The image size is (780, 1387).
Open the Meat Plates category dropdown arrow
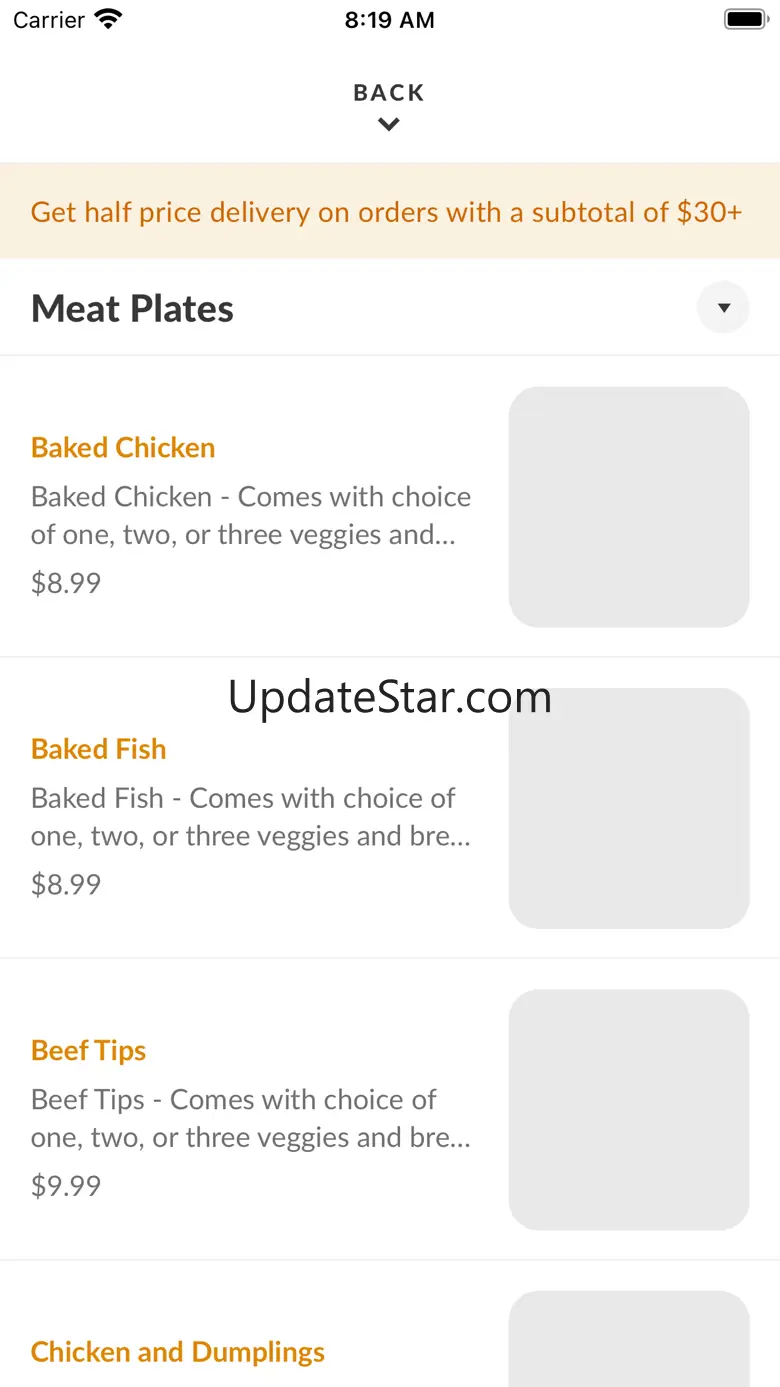[x=723, y=308]
